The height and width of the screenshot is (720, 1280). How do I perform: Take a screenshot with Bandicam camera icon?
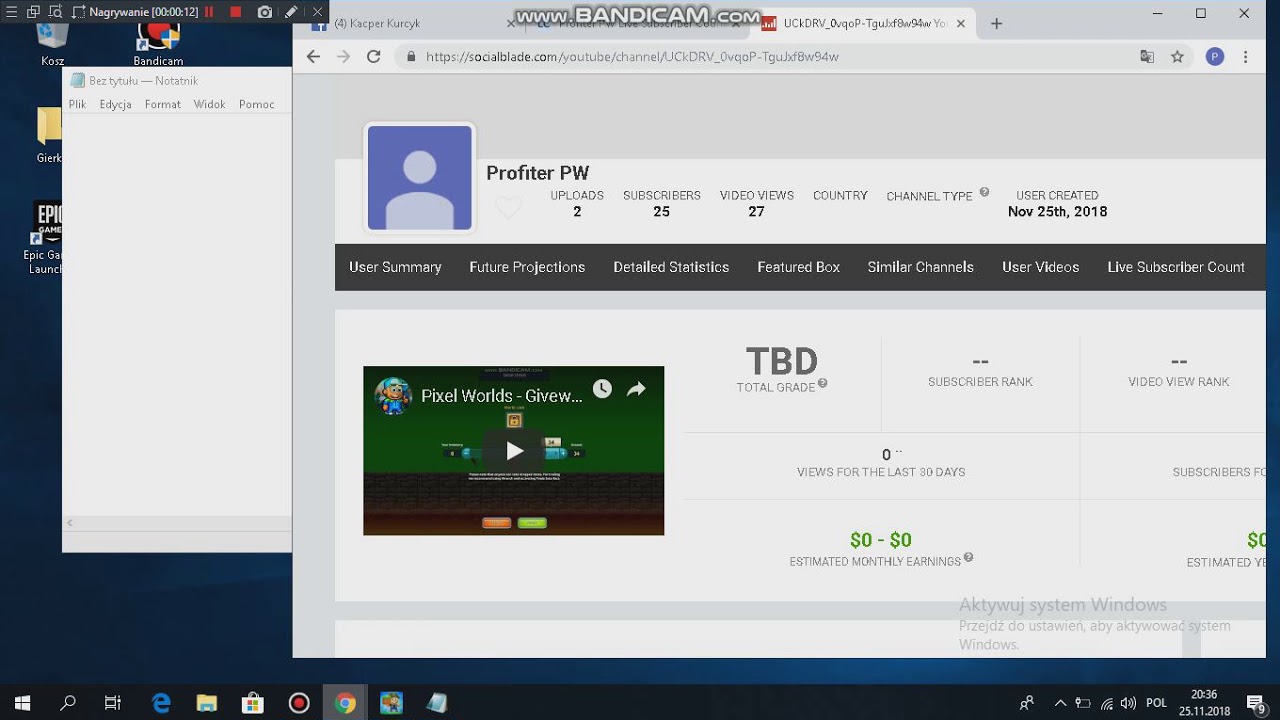pos(264,12)
